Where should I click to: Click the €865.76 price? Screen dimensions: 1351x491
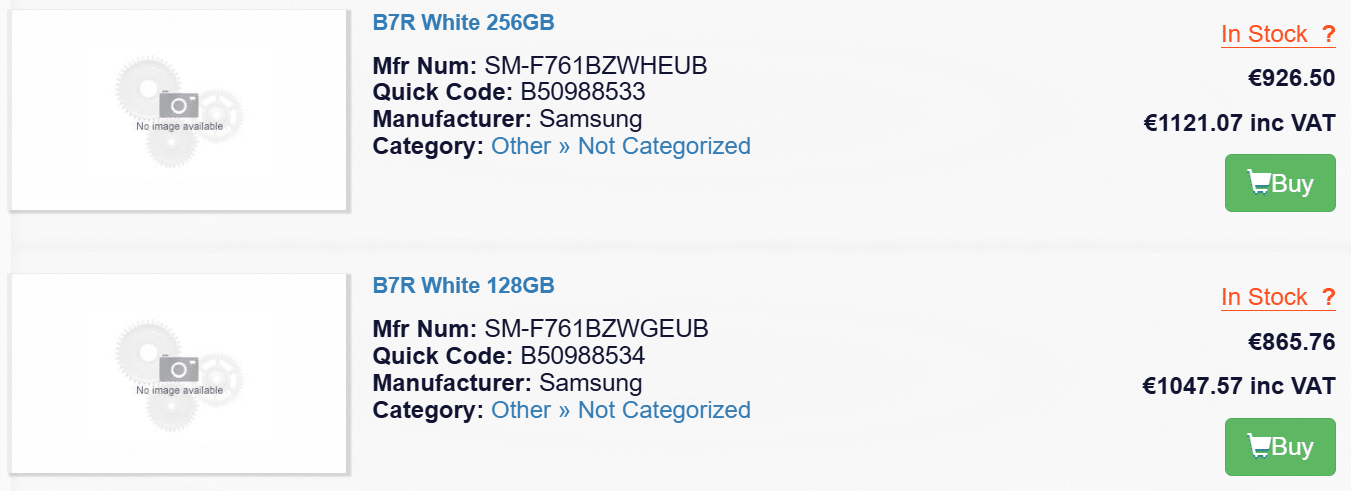pos(1291,342)
